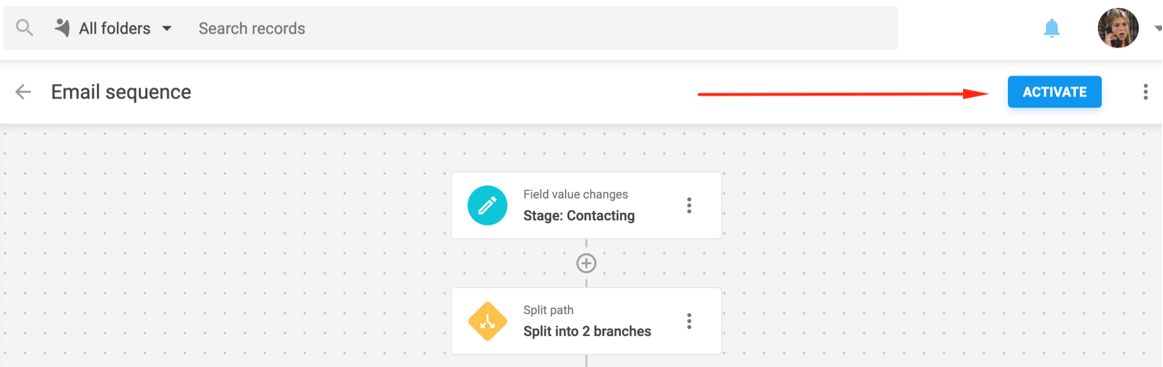Click the Field value changes label

575,194
